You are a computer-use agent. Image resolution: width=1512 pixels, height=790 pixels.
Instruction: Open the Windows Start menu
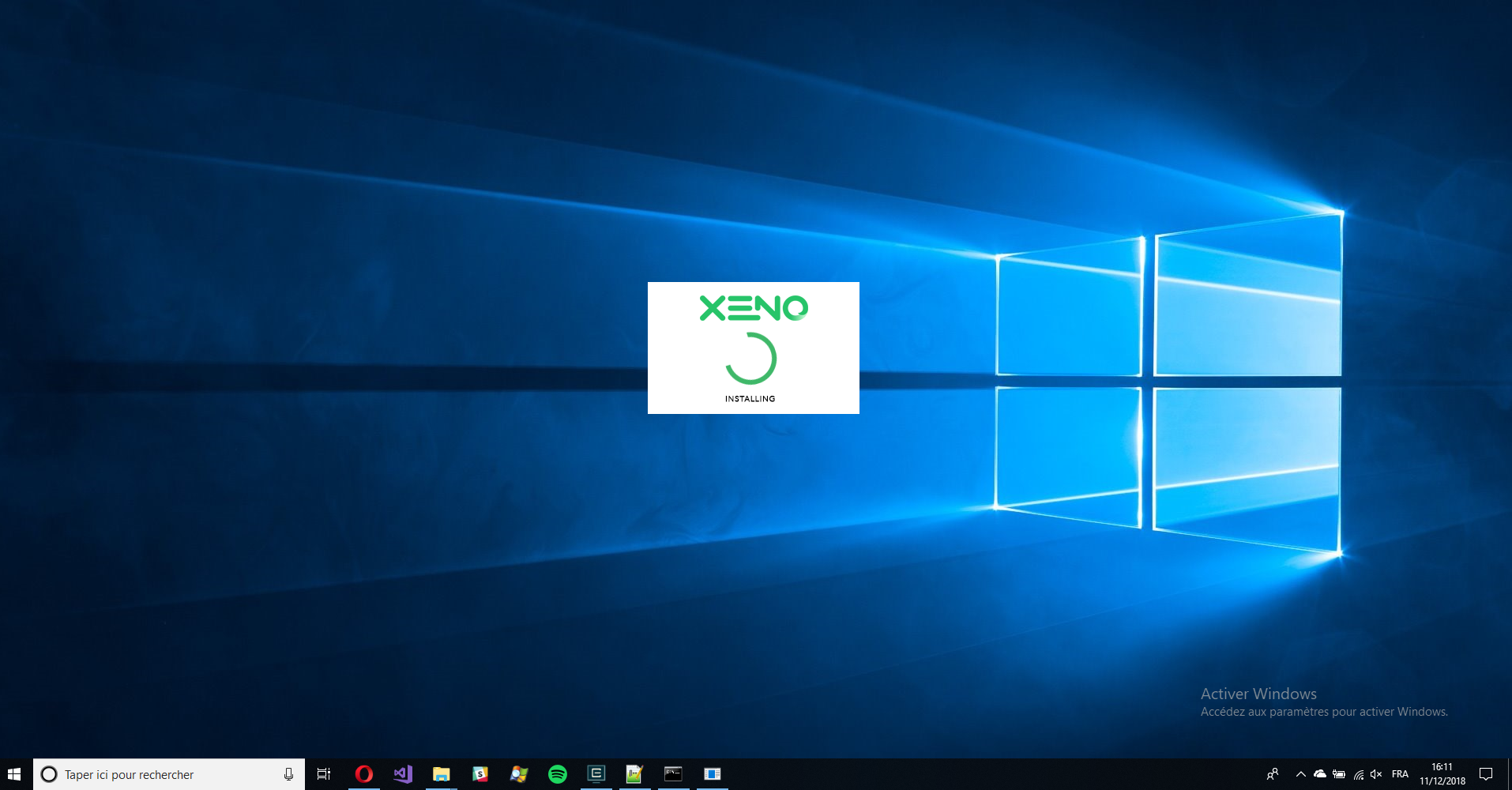point(14,774)
